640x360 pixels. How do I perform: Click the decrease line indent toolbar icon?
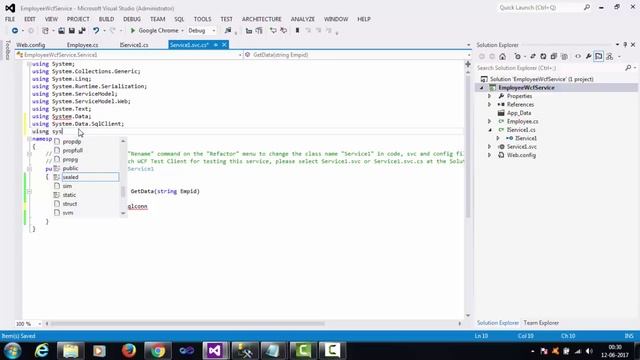point(249,31)
